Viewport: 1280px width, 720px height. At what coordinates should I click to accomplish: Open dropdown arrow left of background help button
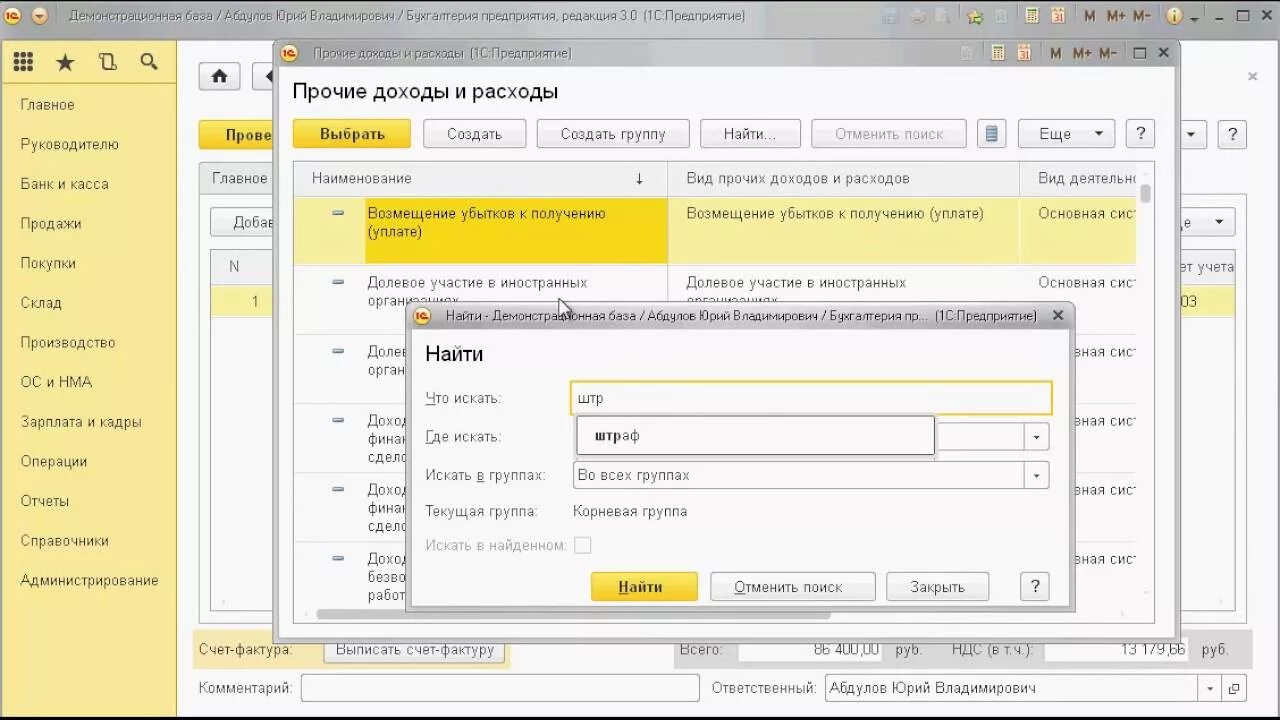[x=1193, y=134]
